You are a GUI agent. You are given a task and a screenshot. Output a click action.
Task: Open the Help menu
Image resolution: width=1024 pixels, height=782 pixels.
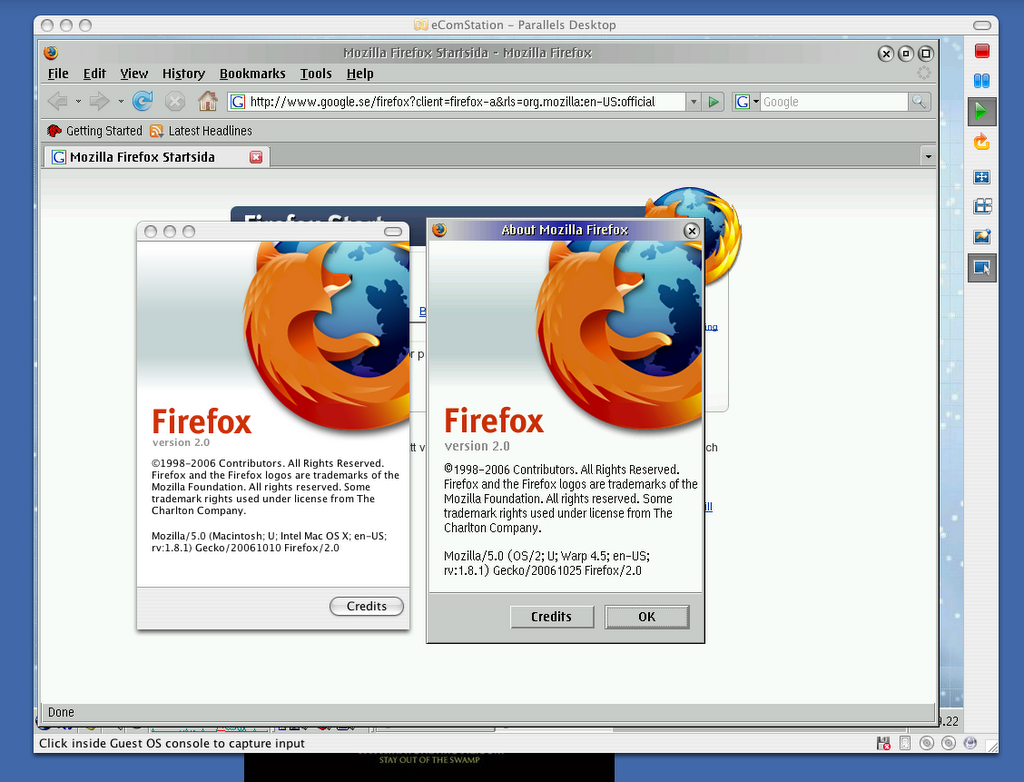tap(360, 73)
